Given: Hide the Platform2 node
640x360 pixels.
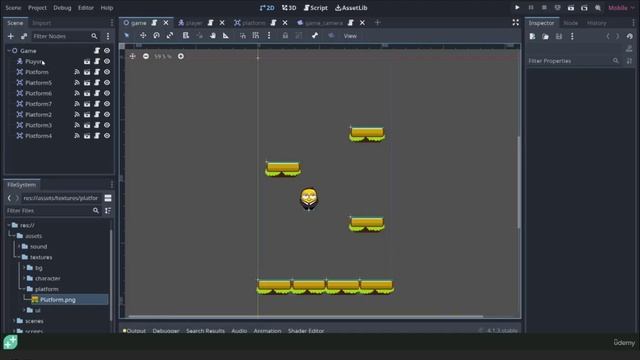Looking at the screenshot, I should tap(107, 115).
